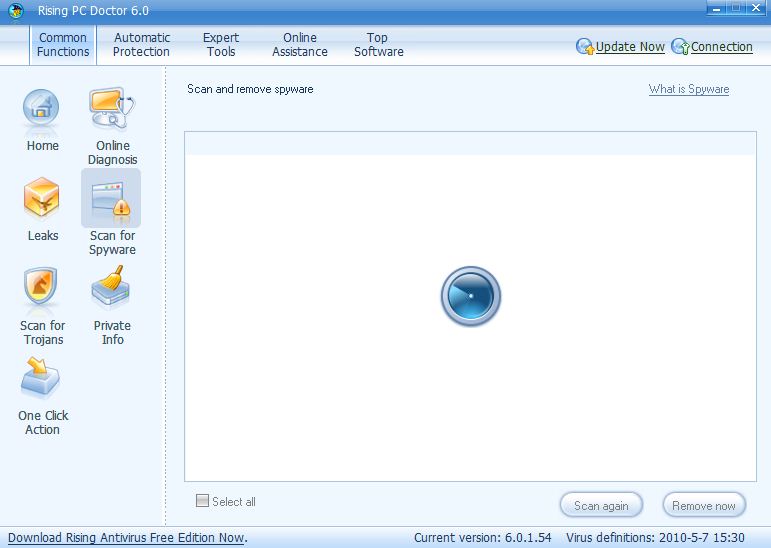The height and width of the screenshot is (548, 771).
Task: Click the Update Now link
Action: [x=630, y=47]
